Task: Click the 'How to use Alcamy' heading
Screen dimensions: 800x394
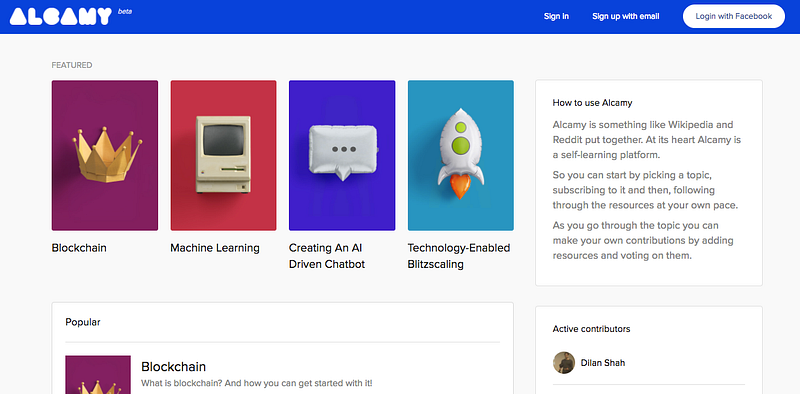Action: (592, 103)
